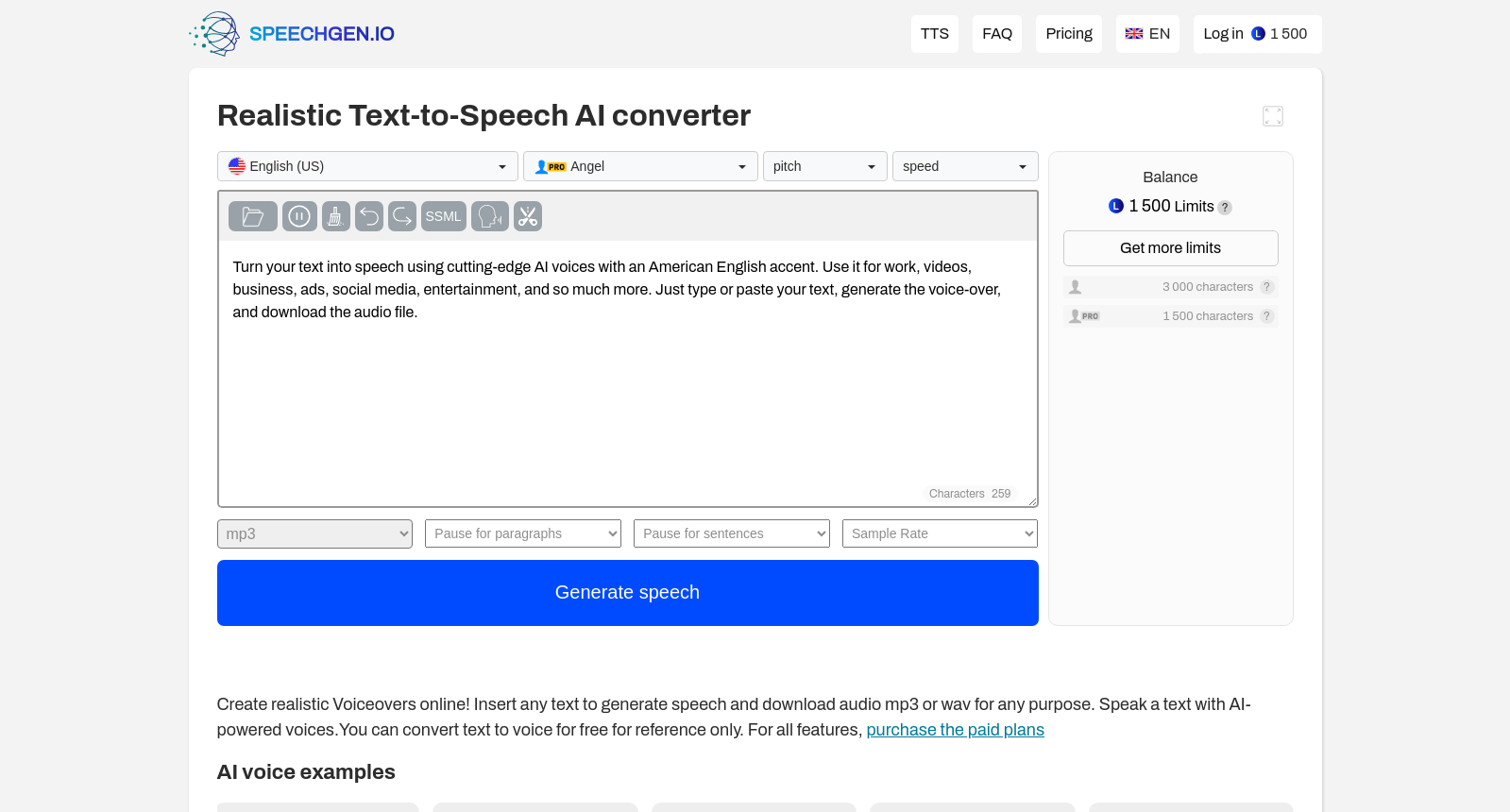1510x812 pixels.
Task: Click inside the text input area
Action: (628, 373)
